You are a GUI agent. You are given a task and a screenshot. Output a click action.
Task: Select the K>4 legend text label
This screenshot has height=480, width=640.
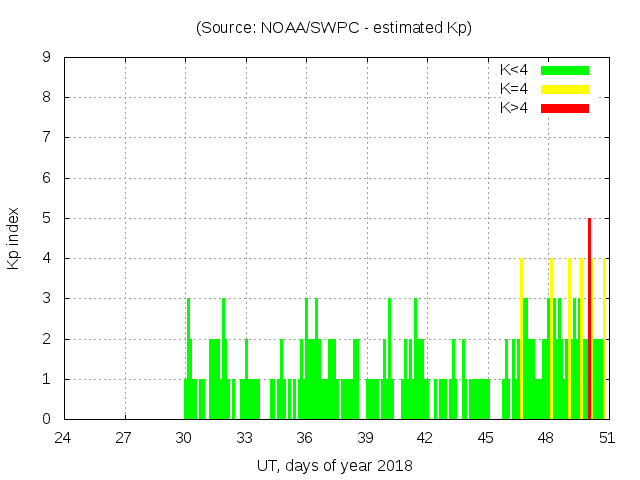(514, 108)
